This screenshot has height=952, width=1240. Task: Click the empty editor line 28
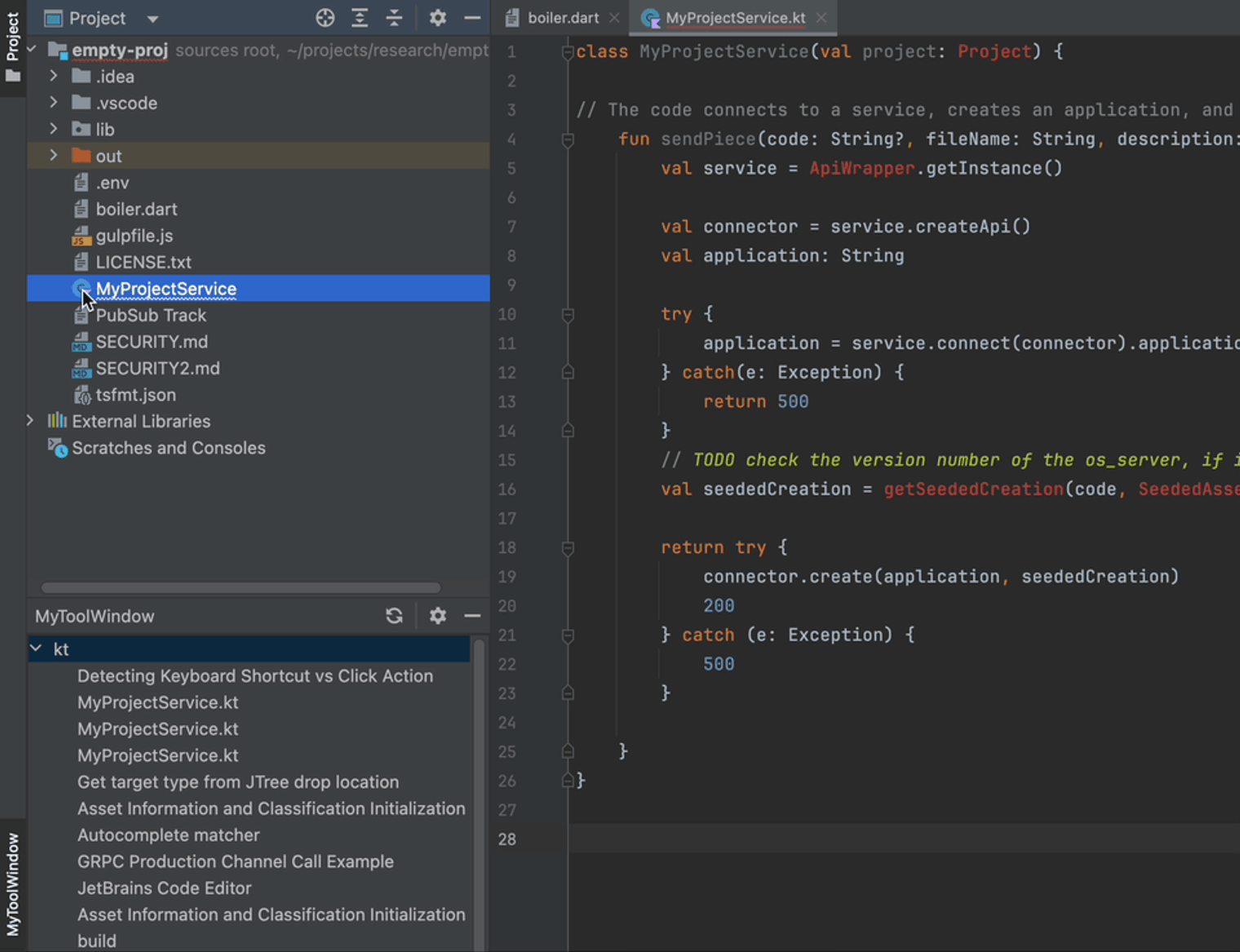[904, 839]
